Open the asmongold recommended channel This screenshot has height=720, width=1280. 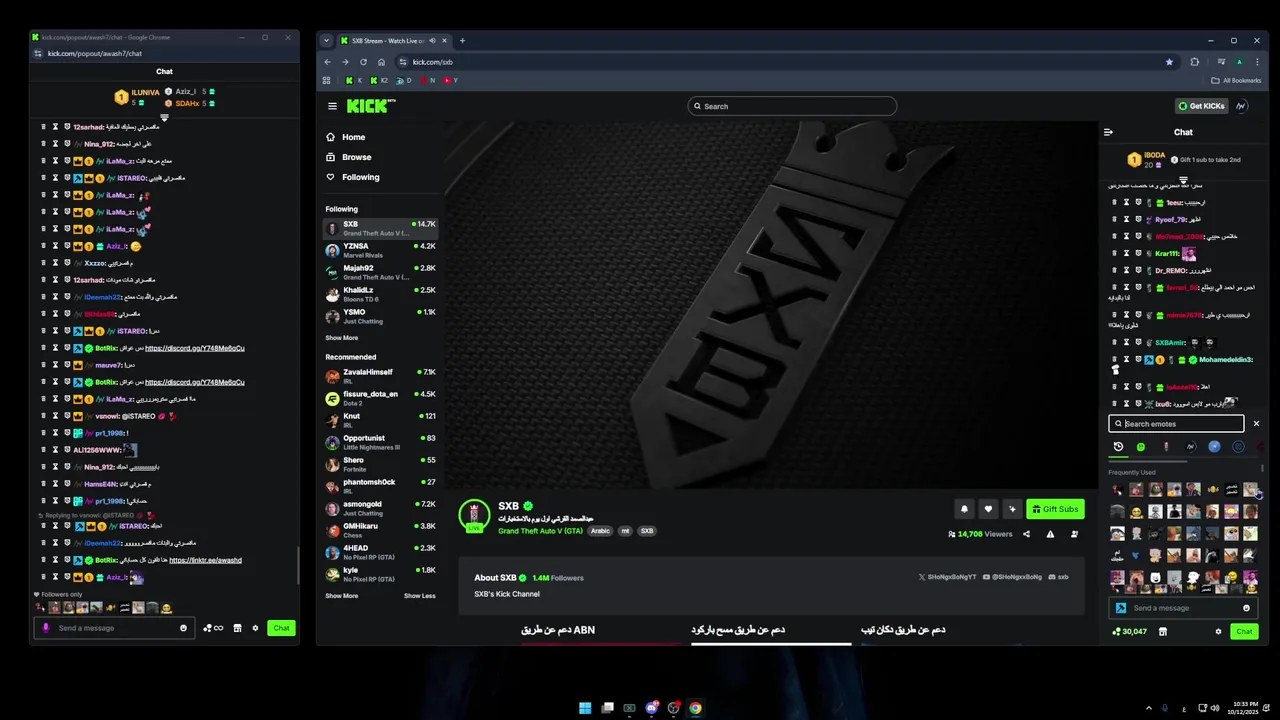pyautogui.click(x=380, y=508)
